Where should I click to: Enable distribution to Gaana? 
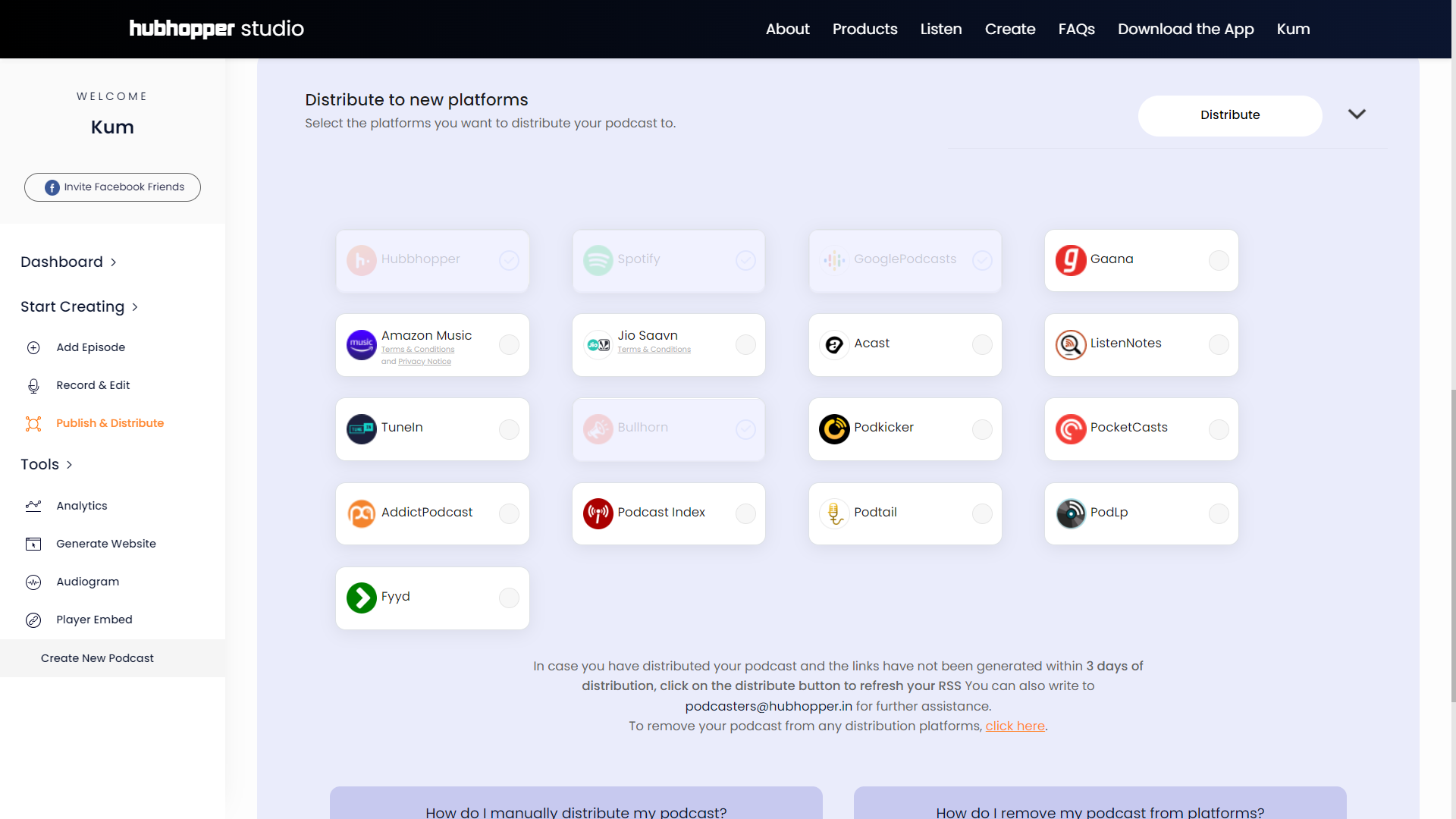tap(1219, 260)
